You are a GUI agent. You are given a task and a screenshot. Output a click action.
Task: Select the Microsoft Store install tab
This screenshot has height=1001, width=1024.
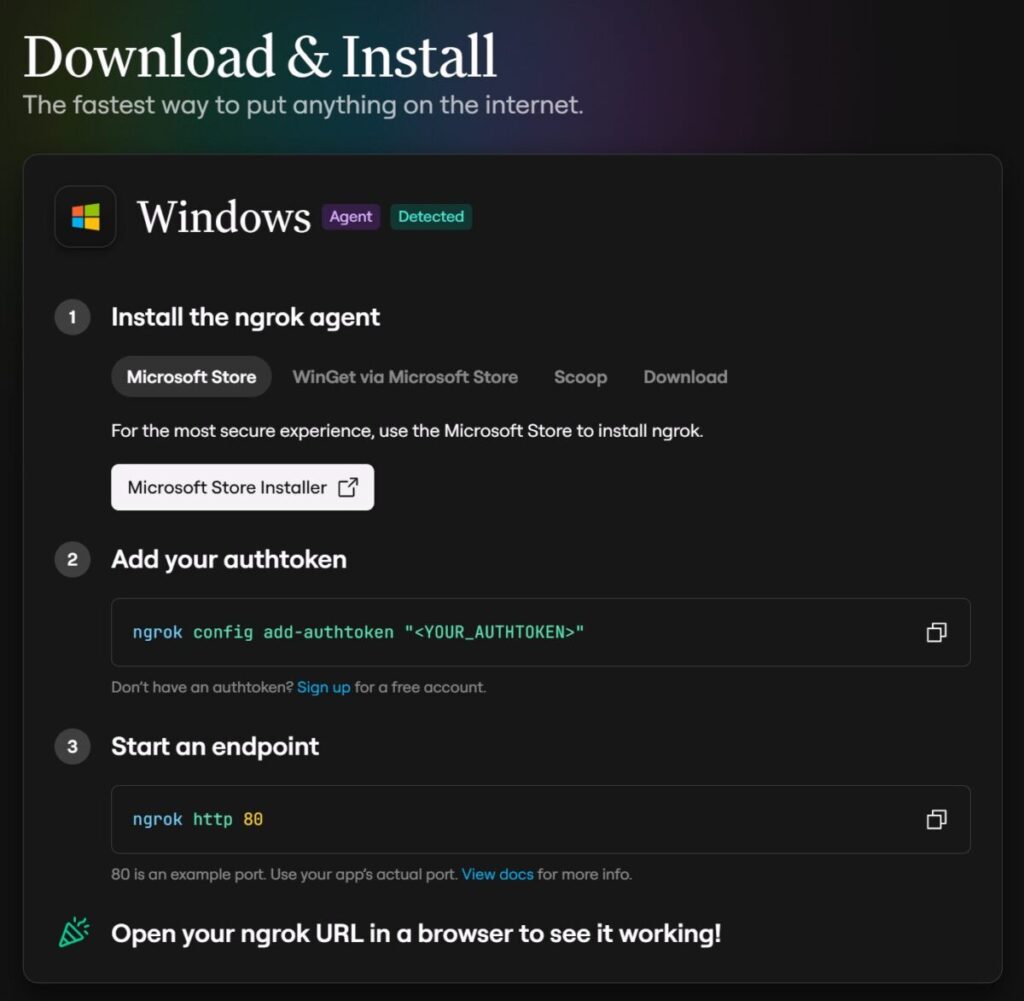[x=191, y=377]
